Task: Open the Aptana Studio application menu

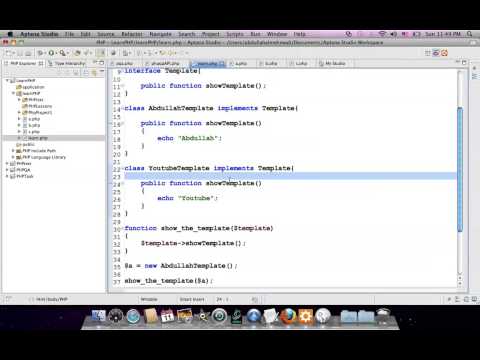Action: click(39, 34)
